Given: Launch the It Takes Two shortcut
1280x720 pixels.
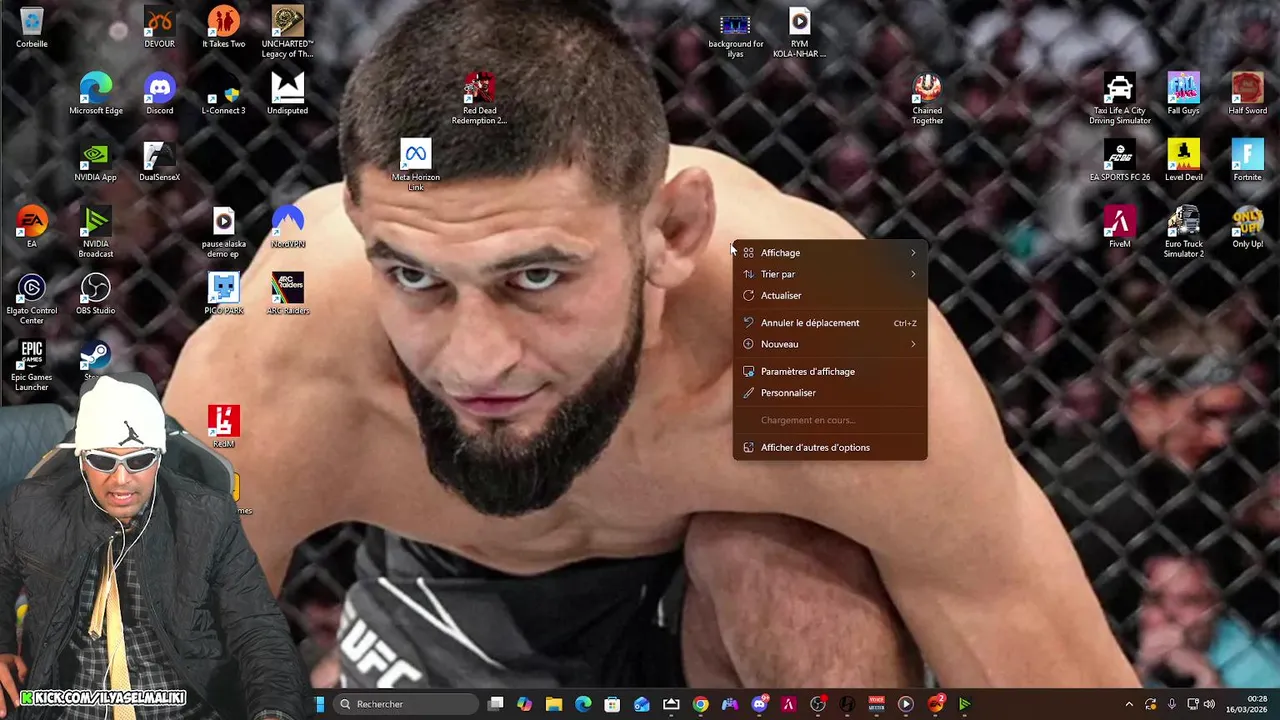Looking at the screenshot, I should pos(223,27).
